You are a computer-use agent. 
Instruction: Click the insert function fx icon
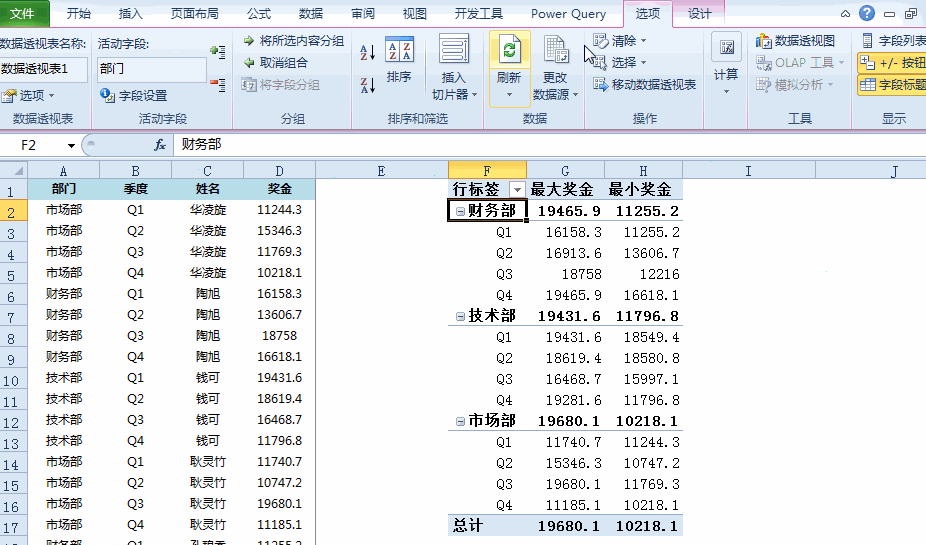pos(160,145)
